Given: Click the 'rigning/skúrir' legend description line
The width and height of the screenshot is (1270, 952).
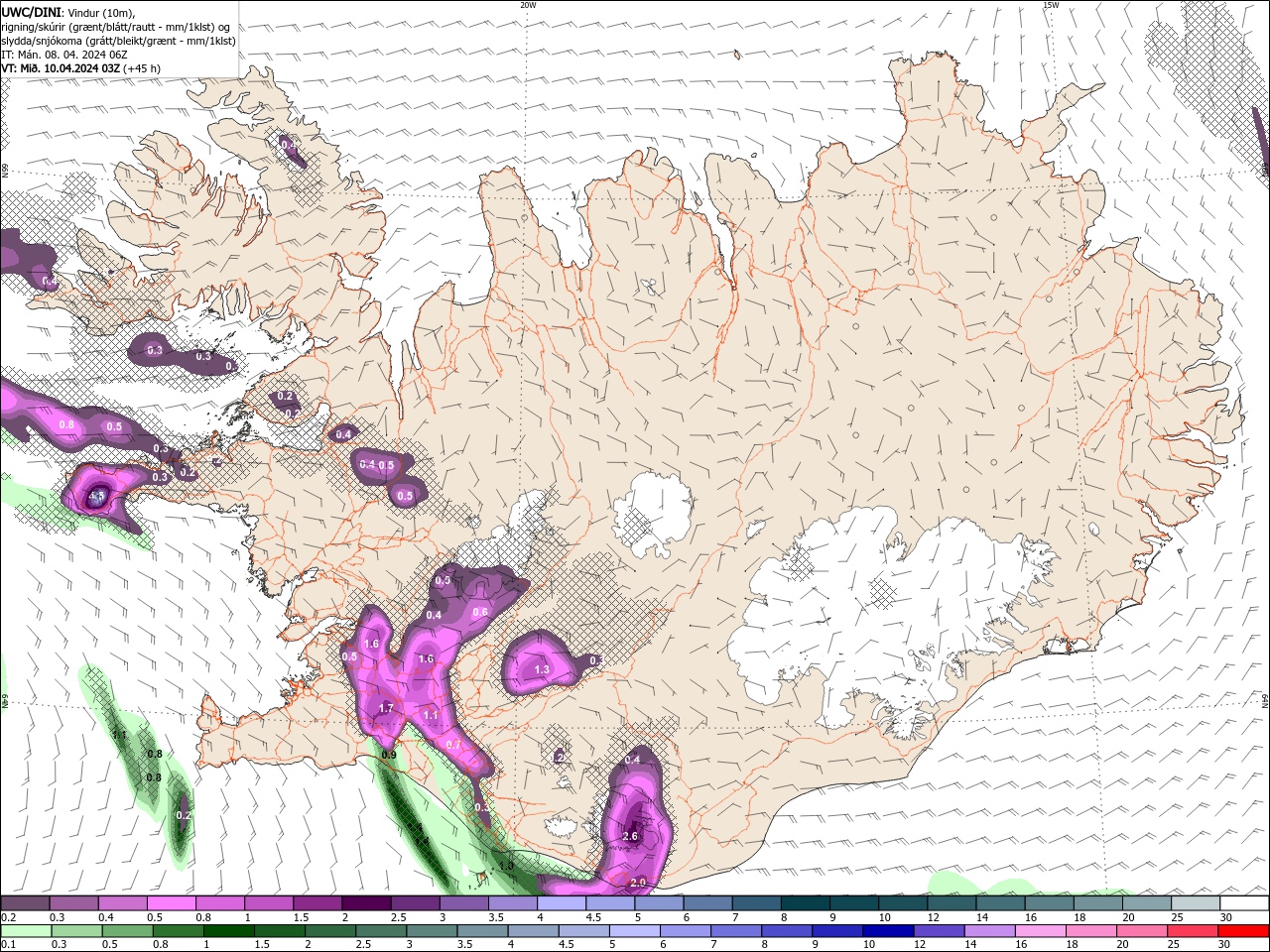Looking at the screenshot, I should pyautogui.click(x=116, y=27).
